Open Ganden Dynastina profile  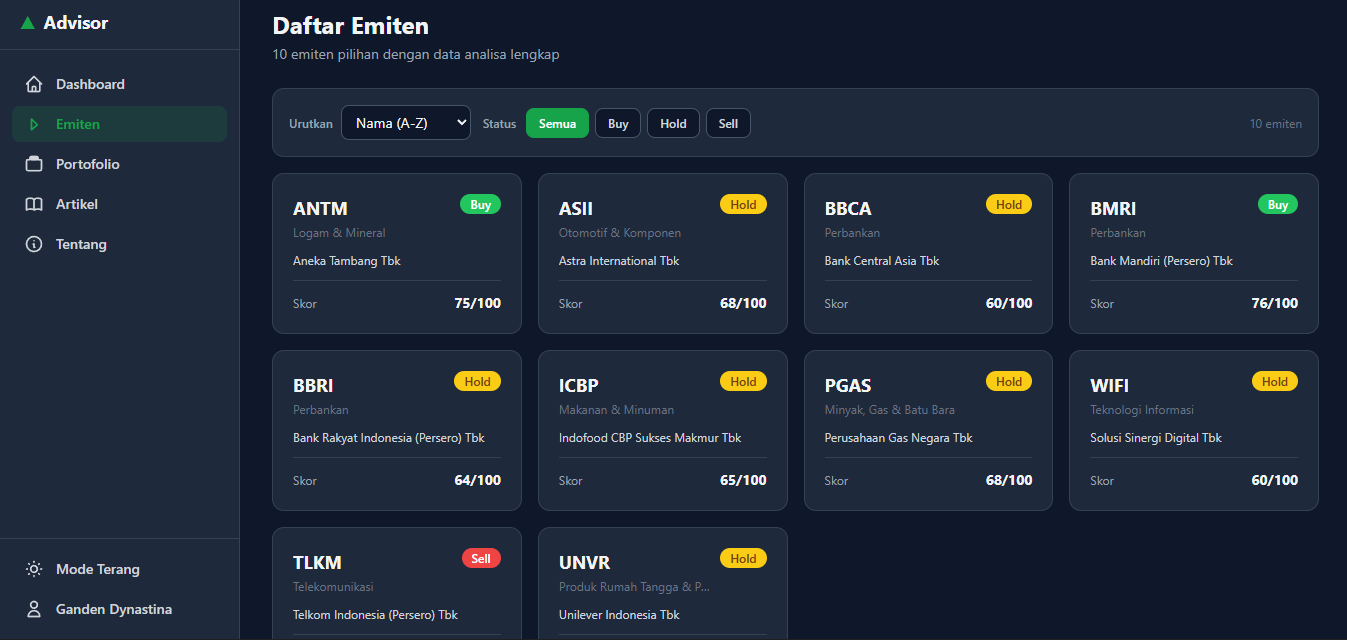pos(119,609)
